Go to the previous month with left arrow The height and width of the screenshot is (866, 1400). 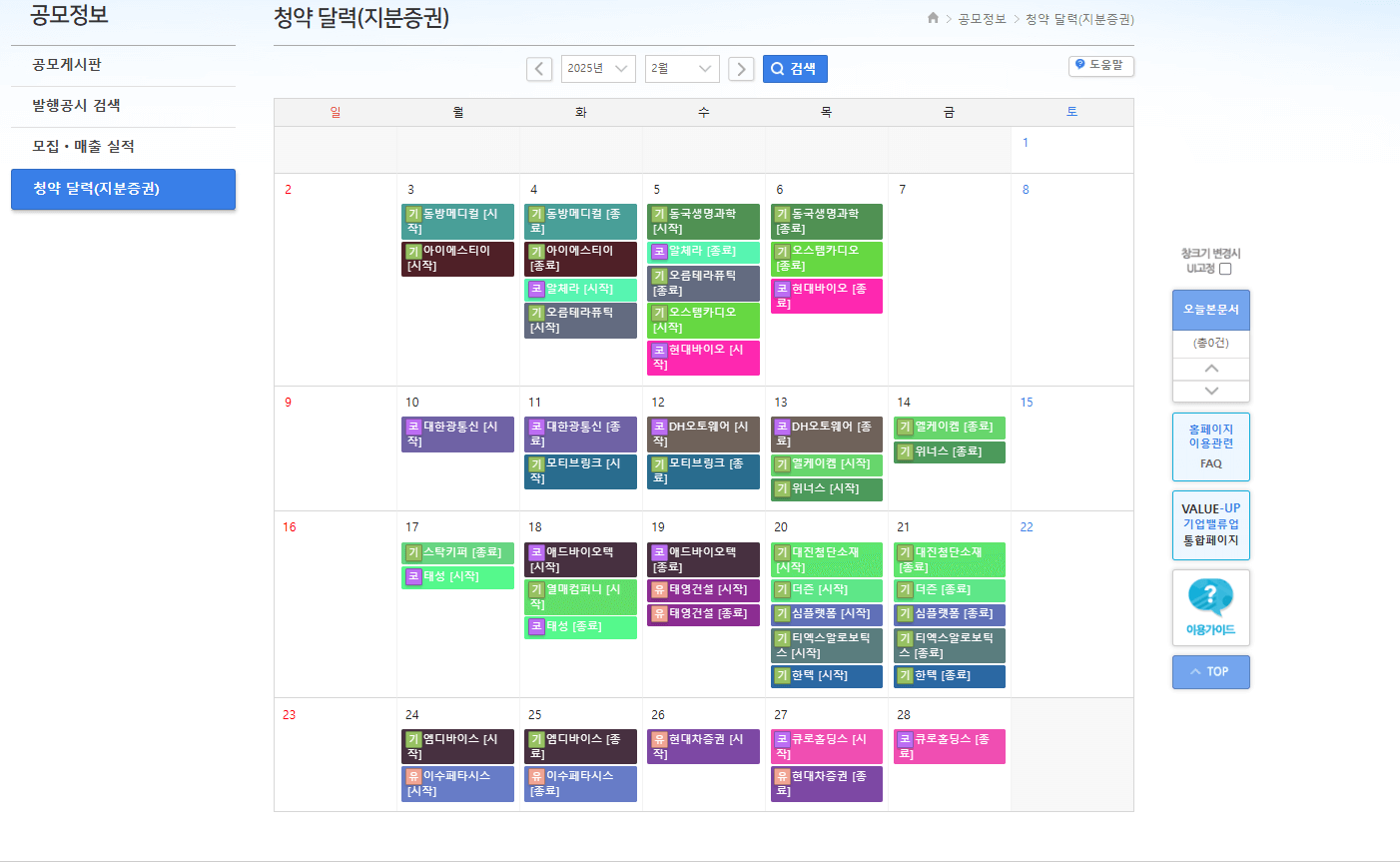point(539,69)
